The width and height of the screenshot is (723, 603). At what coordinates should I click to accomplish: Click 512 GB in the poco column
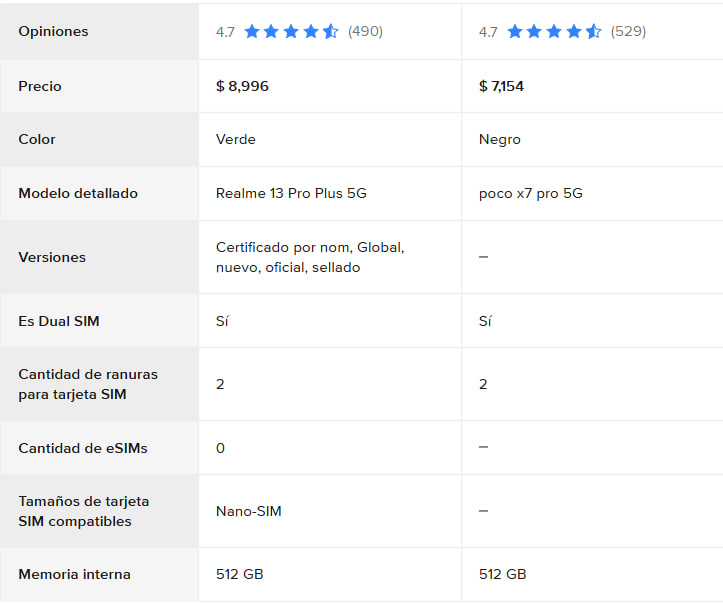[x=502, y=574]
